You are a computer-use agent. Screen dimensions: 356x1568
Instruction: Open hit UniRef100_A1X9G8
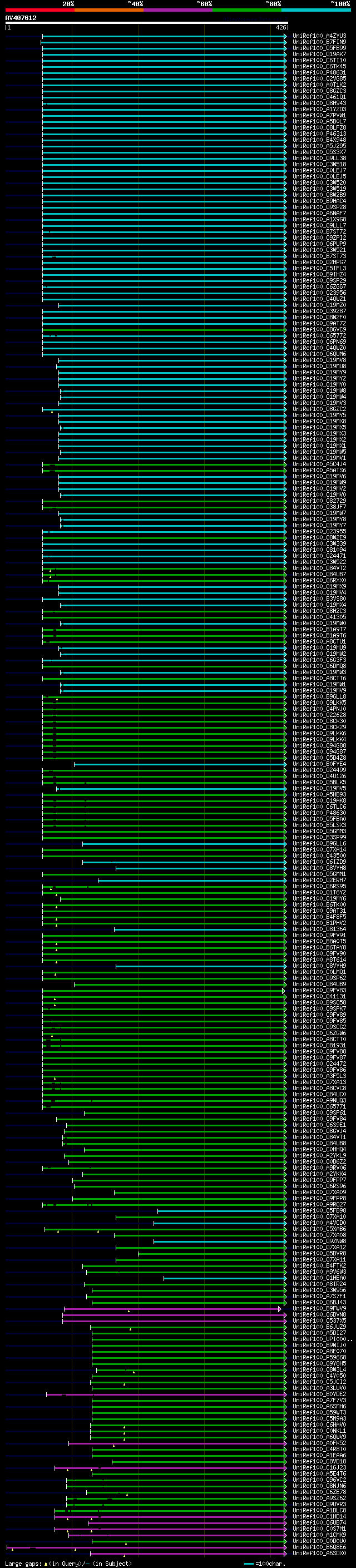[319, 219]
